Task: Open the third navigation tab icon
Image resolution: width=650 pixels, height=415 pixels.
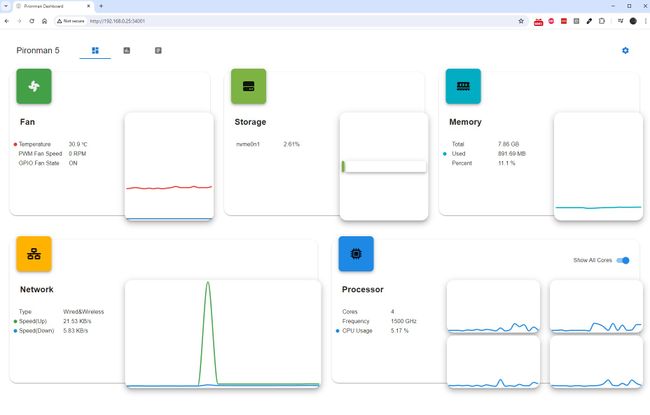Action: pos(158,51)
